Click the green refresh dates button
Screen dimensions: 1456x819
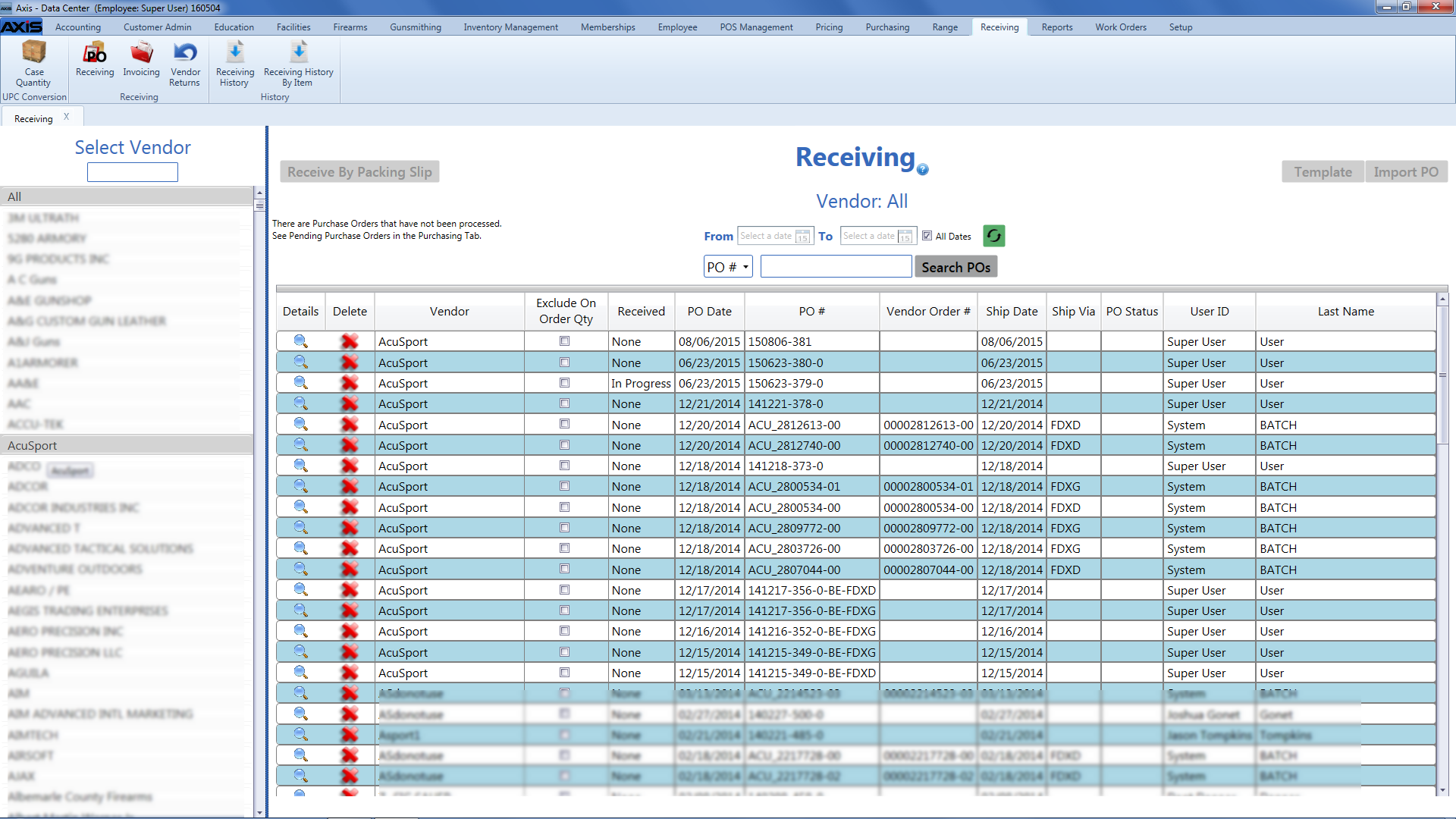pos(993,236)
